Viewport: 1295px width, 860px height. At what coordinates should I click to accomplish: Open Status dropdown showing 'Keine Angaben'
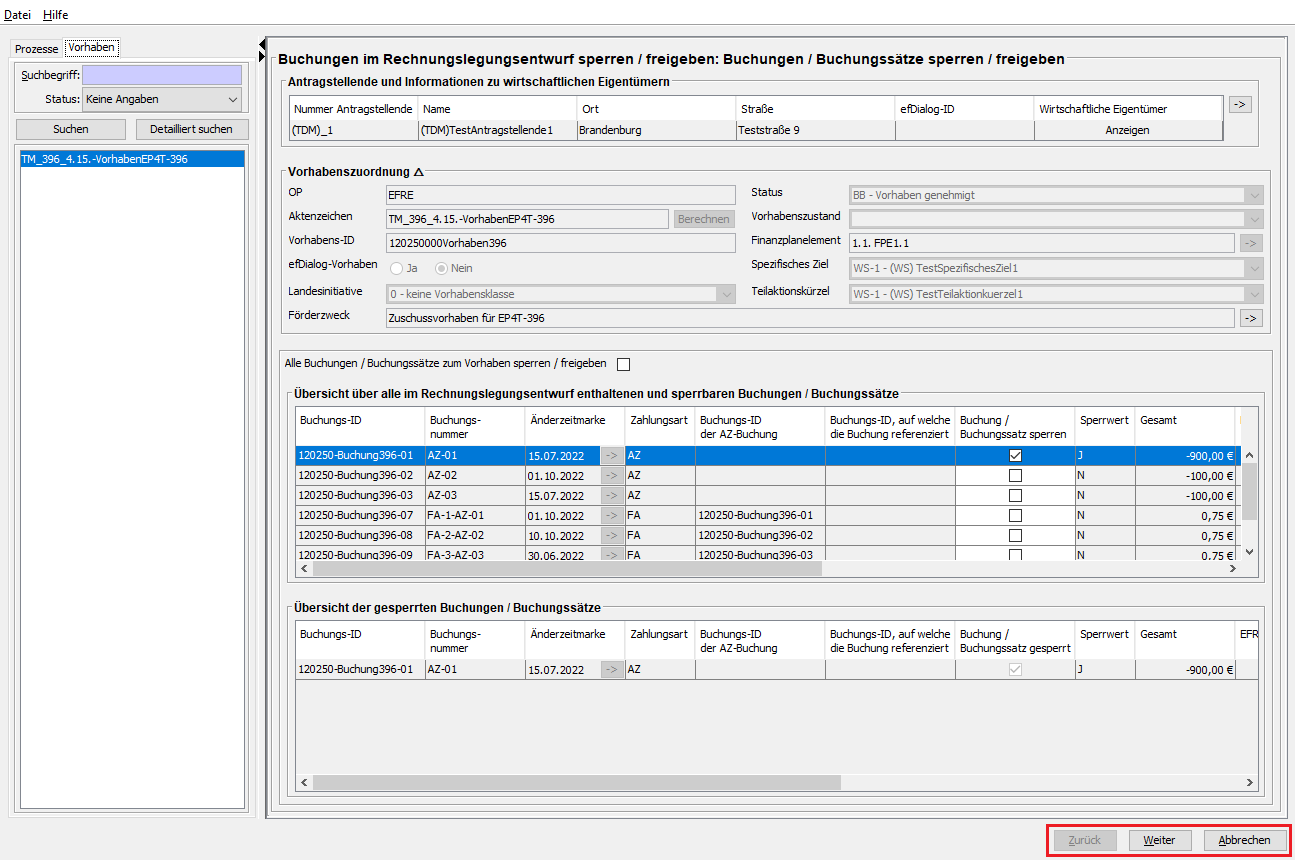point(161,99)
